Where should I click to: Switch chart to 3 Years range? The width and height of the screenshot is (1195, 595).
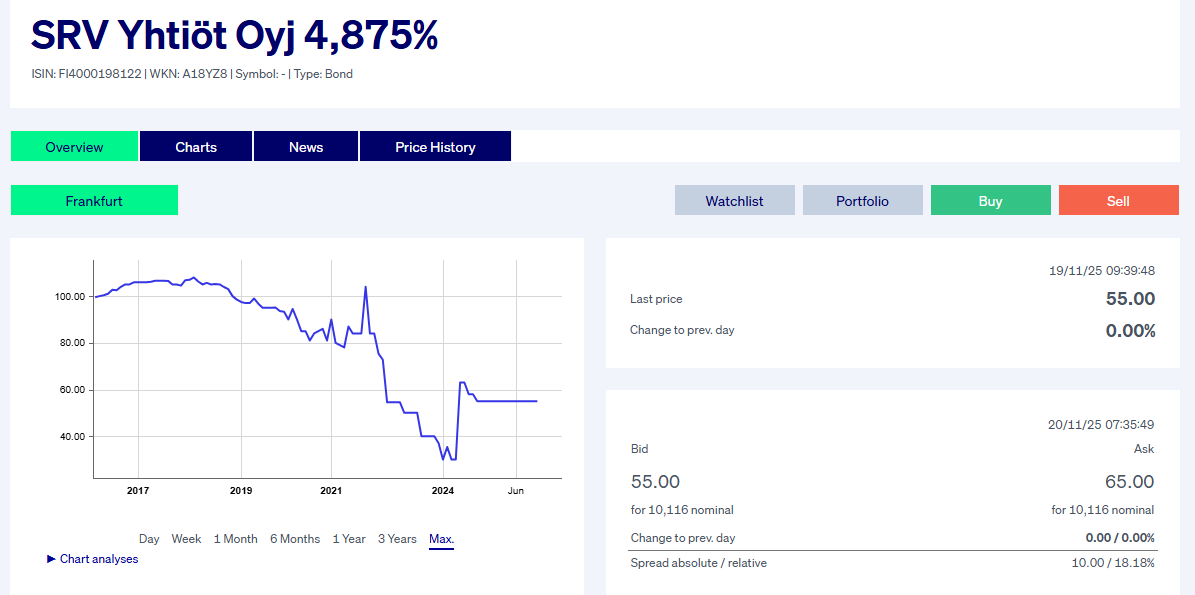397,539
